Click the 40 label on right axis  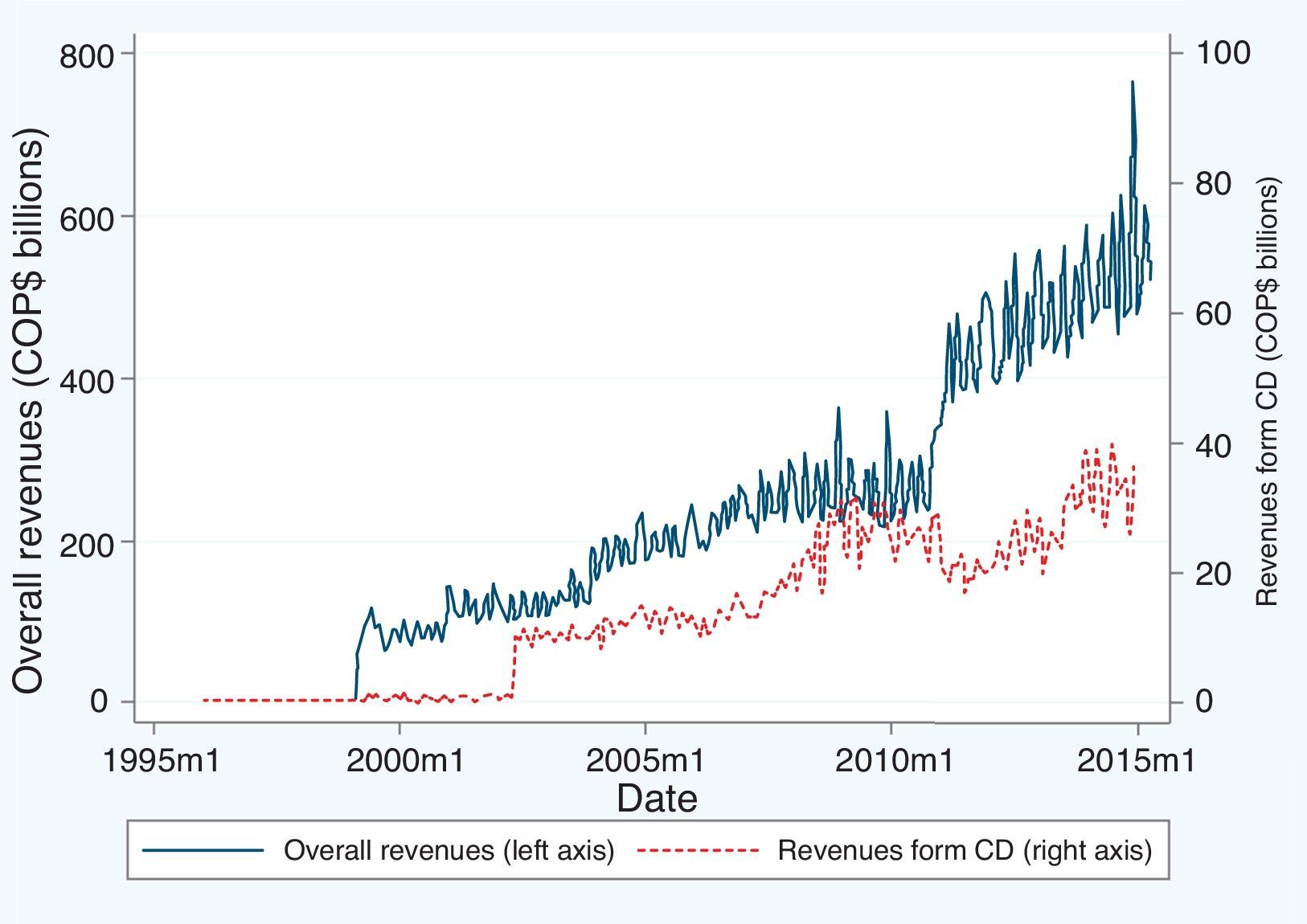[x=1214, y=444]
